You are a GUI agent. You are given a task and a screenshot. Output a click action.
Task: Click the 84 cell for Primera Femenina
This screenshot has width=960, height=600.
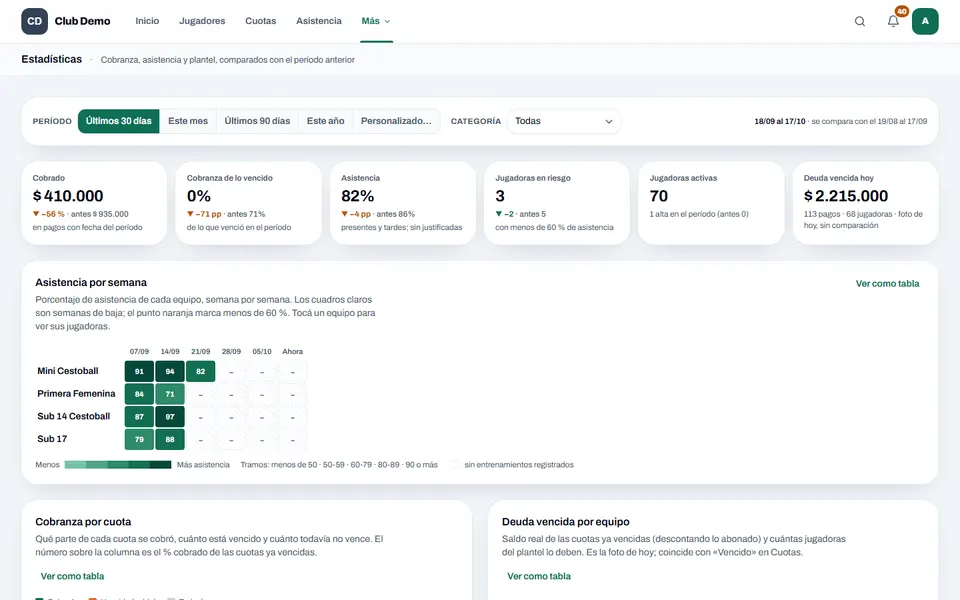pyautogui.click(x=139, y=394)
